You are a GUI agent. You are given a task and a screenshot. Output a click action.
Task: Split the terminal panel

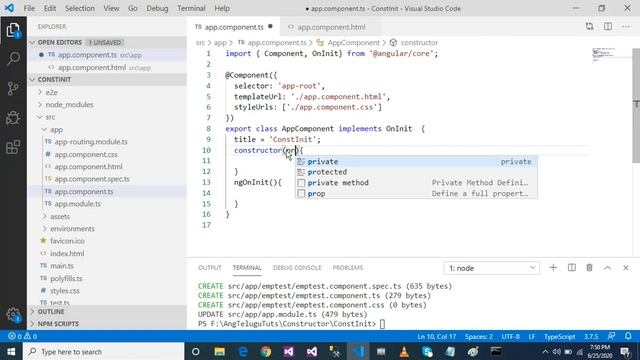tap(571, 268)
